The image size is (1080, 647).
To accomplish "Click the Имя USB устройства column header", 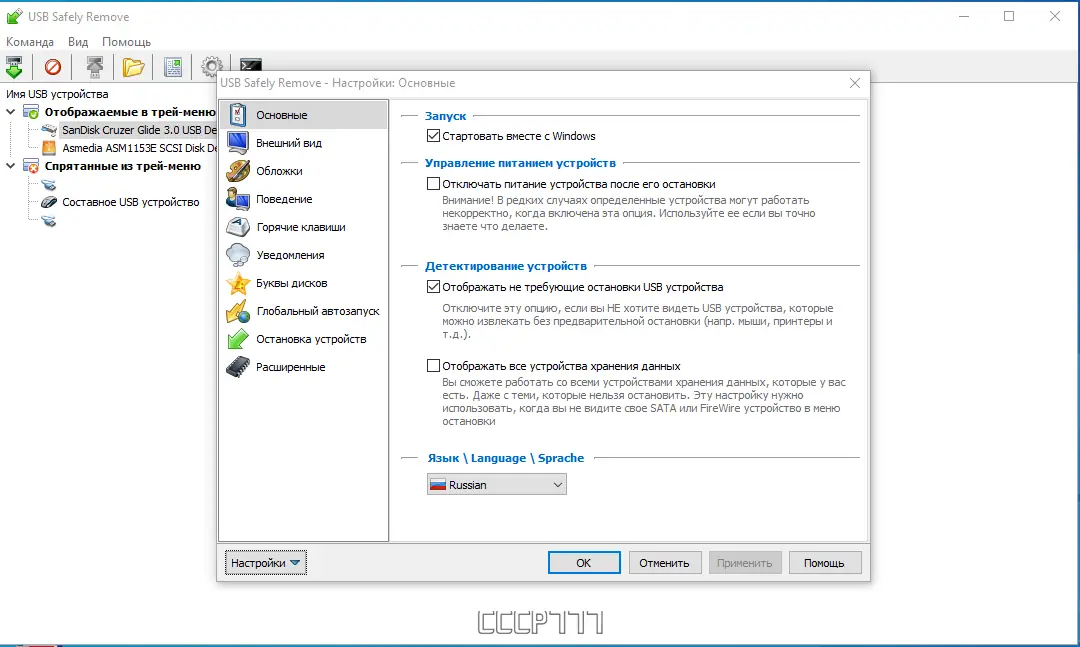I will pos(57,94).
